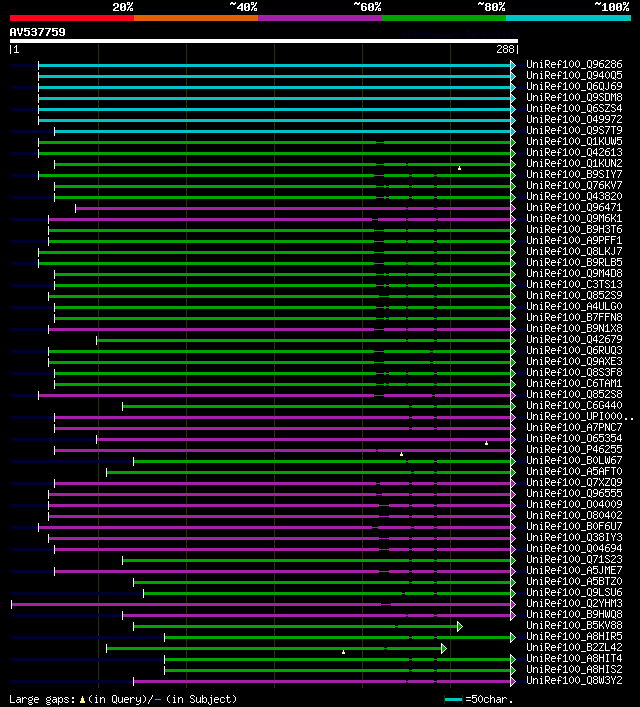
Task: Open hit UniRef100_O49972
Action: [574, 119]
